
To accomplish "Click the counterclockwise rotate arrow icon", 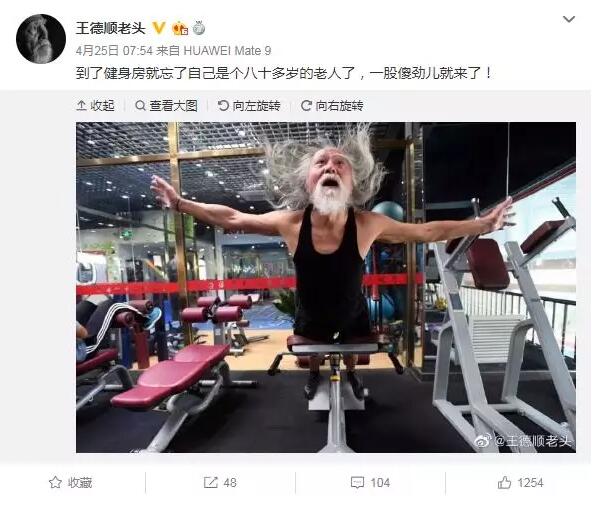I will 223,106.
